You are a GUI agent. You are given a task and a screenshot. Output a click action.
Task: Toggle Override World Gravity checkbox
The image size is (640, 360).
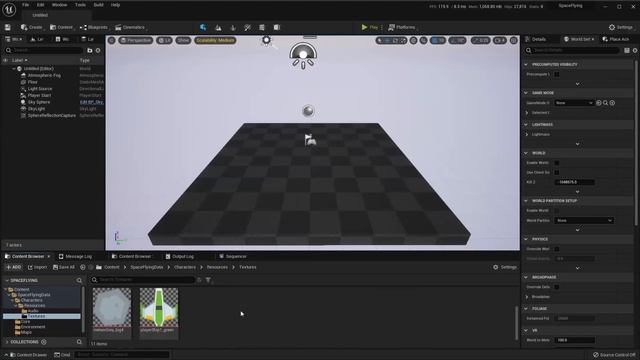coord(557,249)
